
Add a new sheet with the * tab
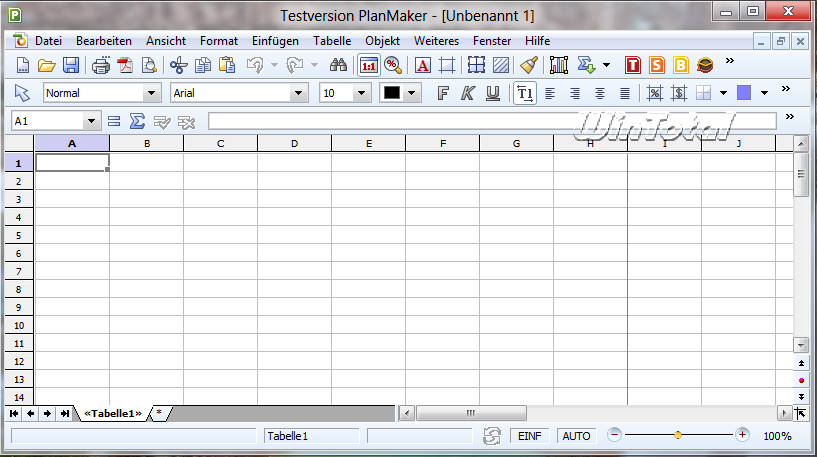(x=159, y=413)
